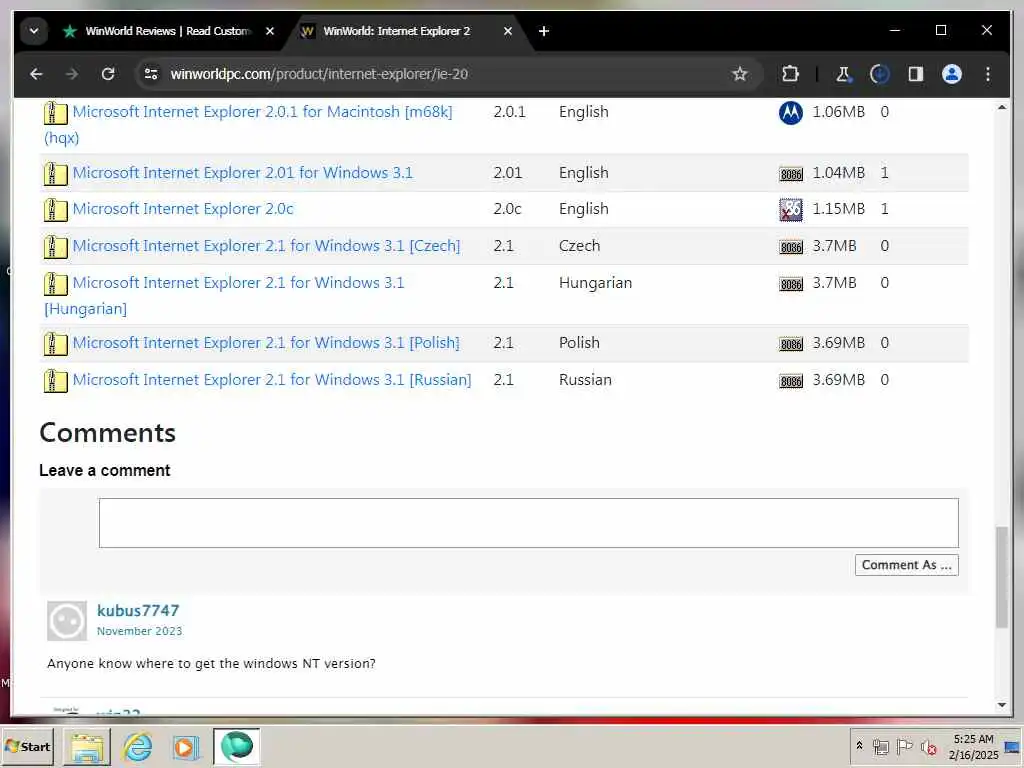Select the "1.15MB" size value
The image size is (1024, 768).
[x=839, y=208]
